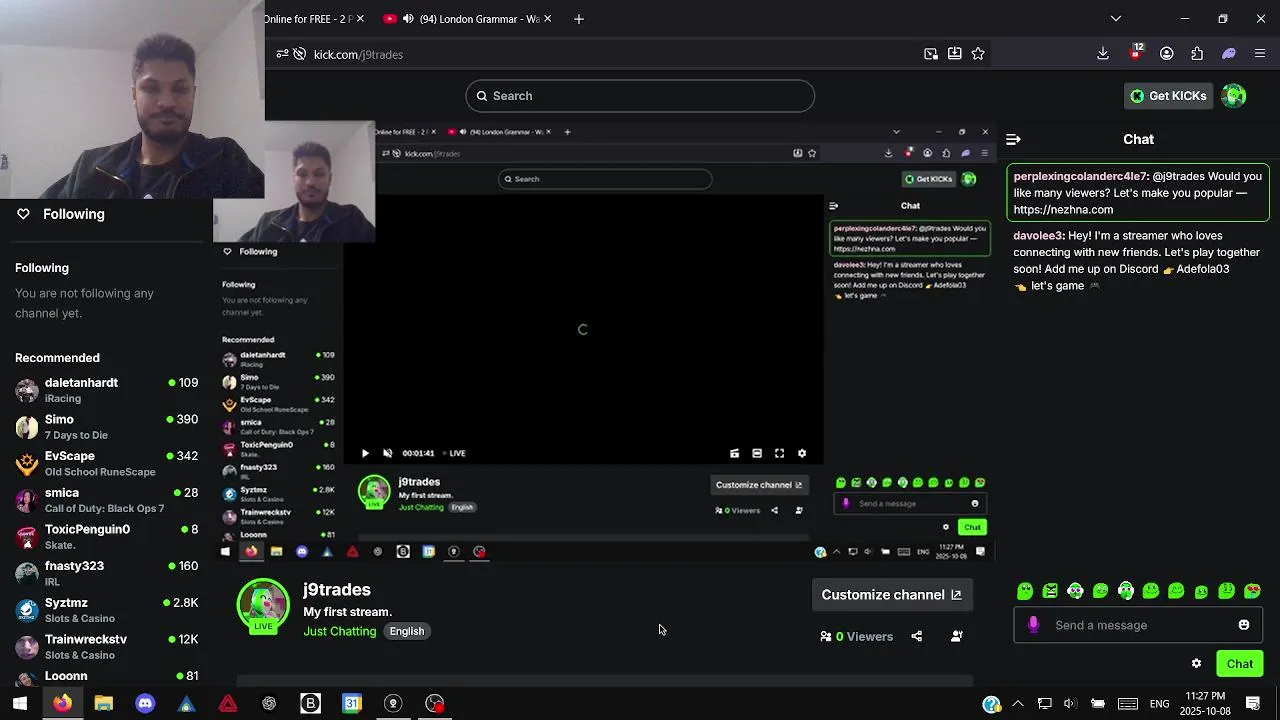Screen dimensions: 1280x720
Task: Expand the list all tabs chevron
Action: (1116, 18)
